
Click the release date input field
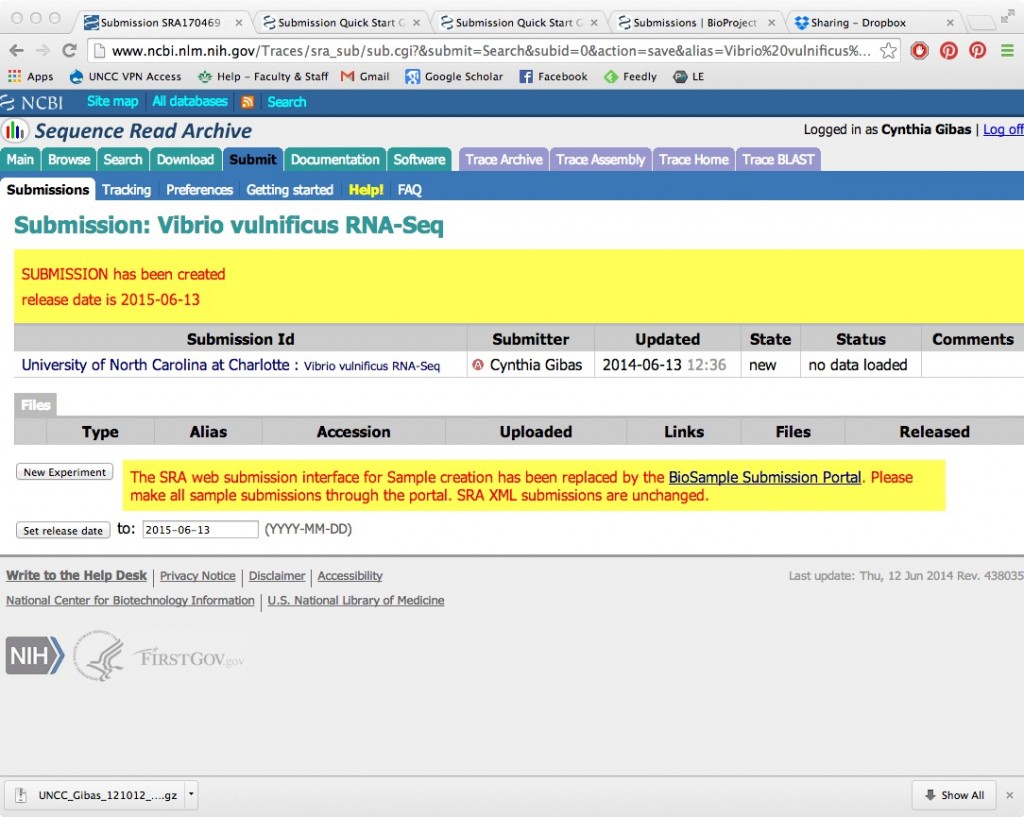(200, 530)
